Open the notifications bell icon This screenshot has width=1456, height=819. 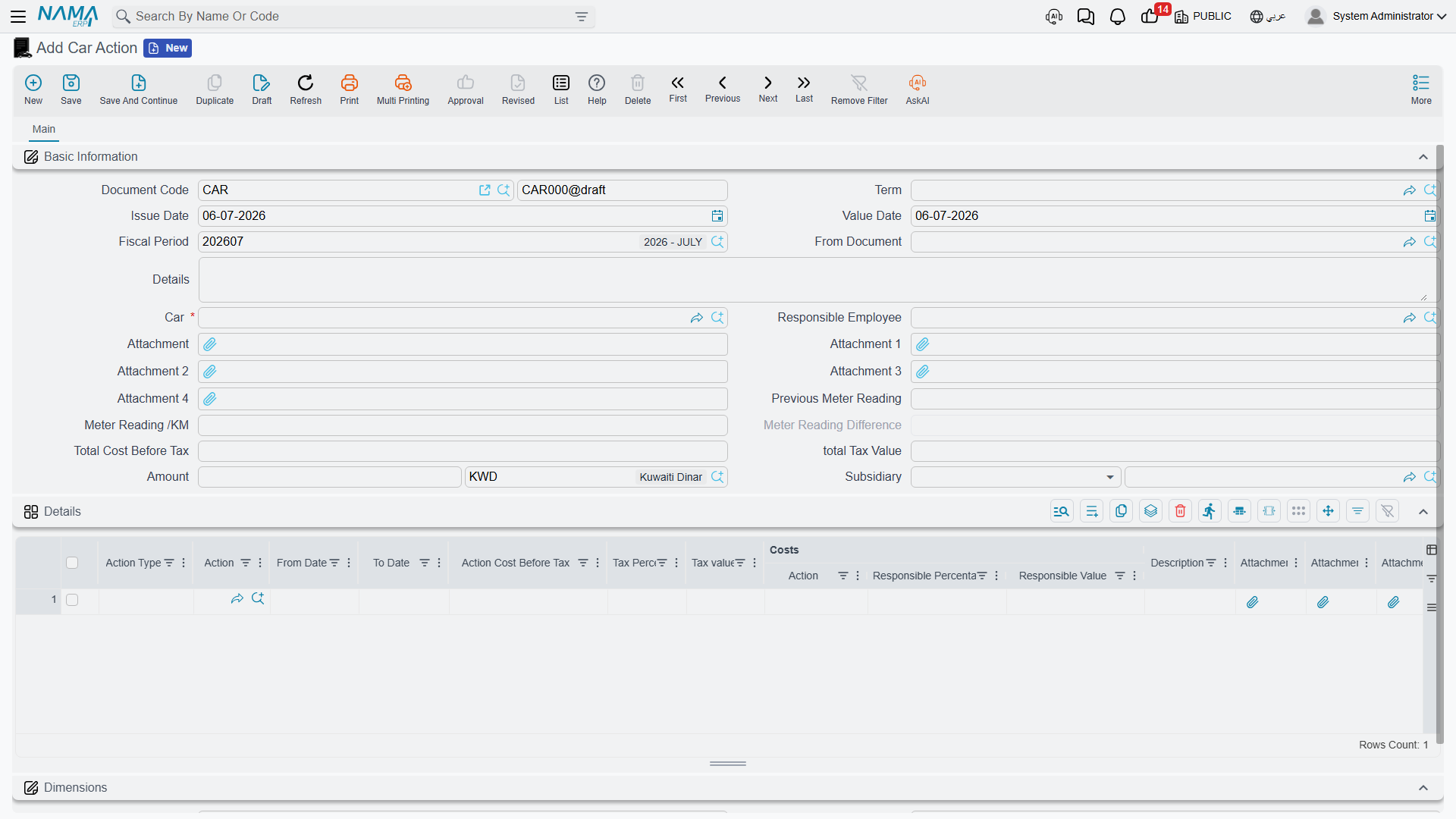click(1118, 17)
